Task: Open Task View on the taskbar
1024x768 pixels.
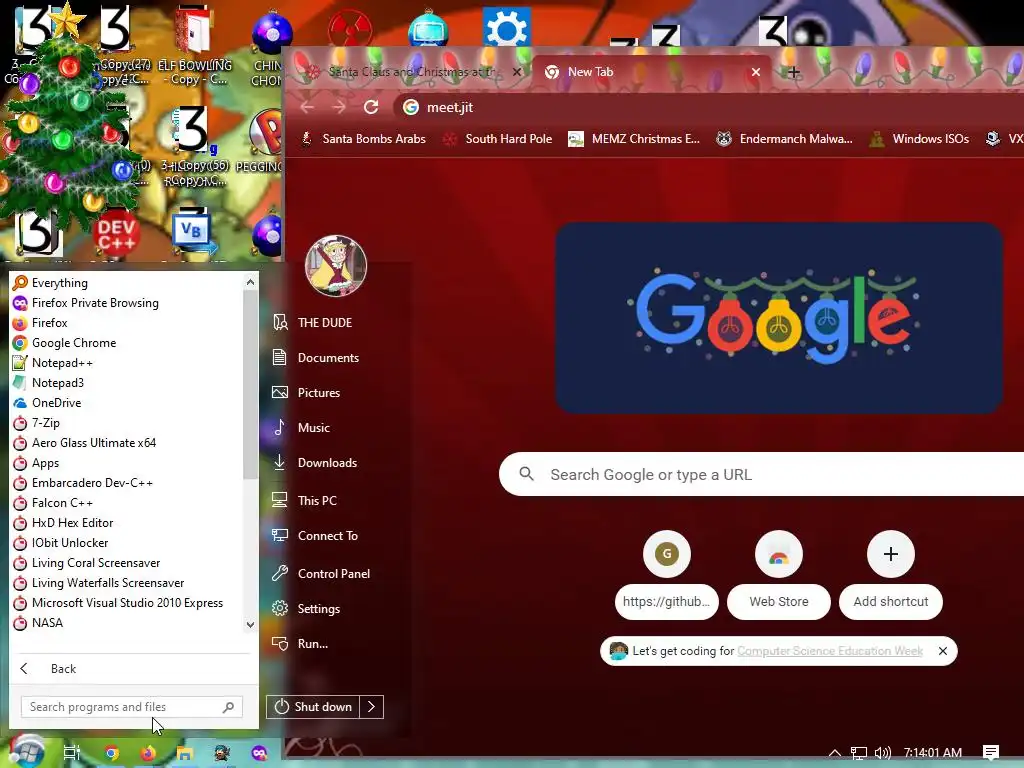Action: click(x=72, y=753)
